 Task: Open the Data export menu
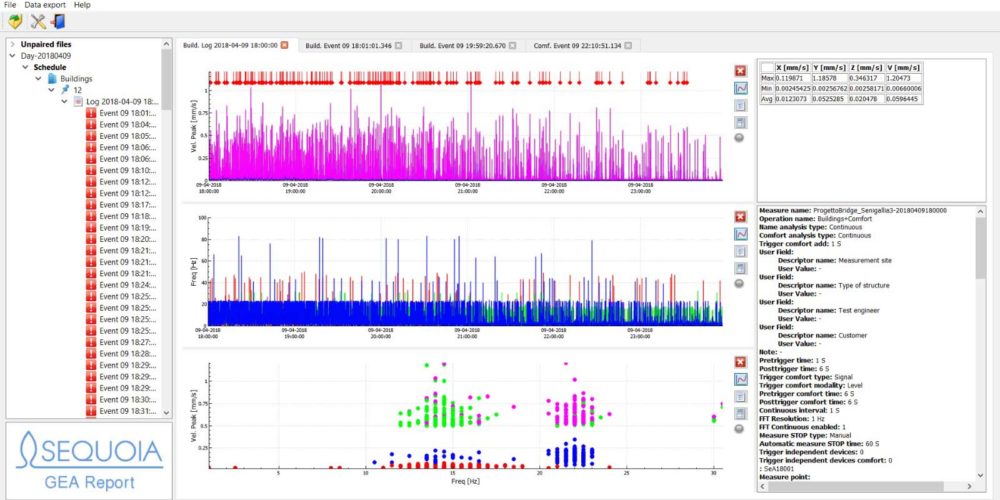(45, 5)
